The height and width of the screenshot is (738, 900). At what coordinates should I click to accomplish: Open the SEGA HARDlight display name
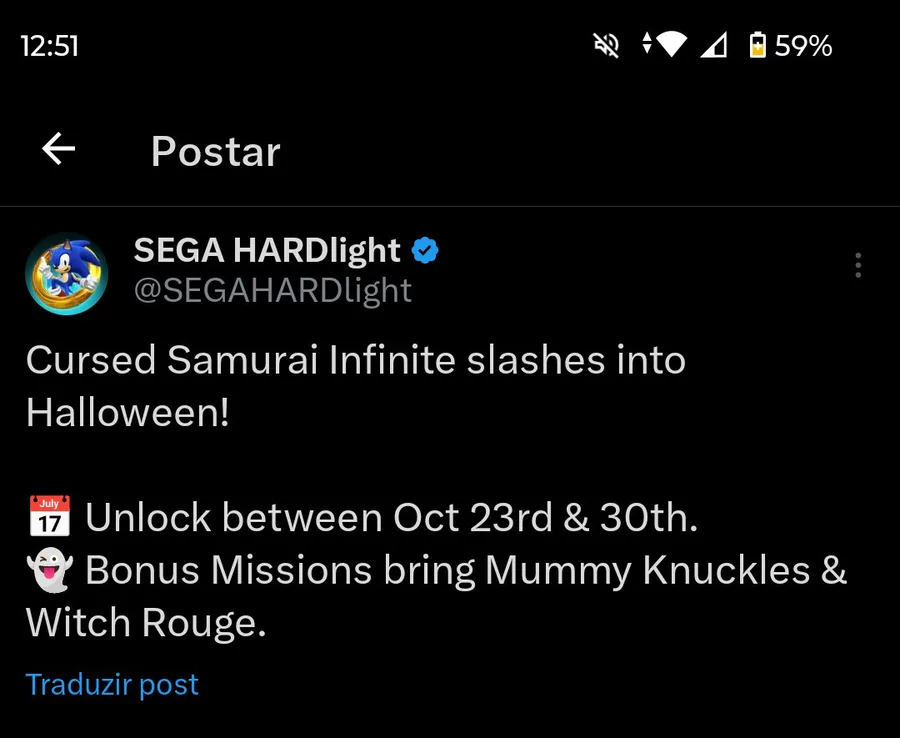267,251
